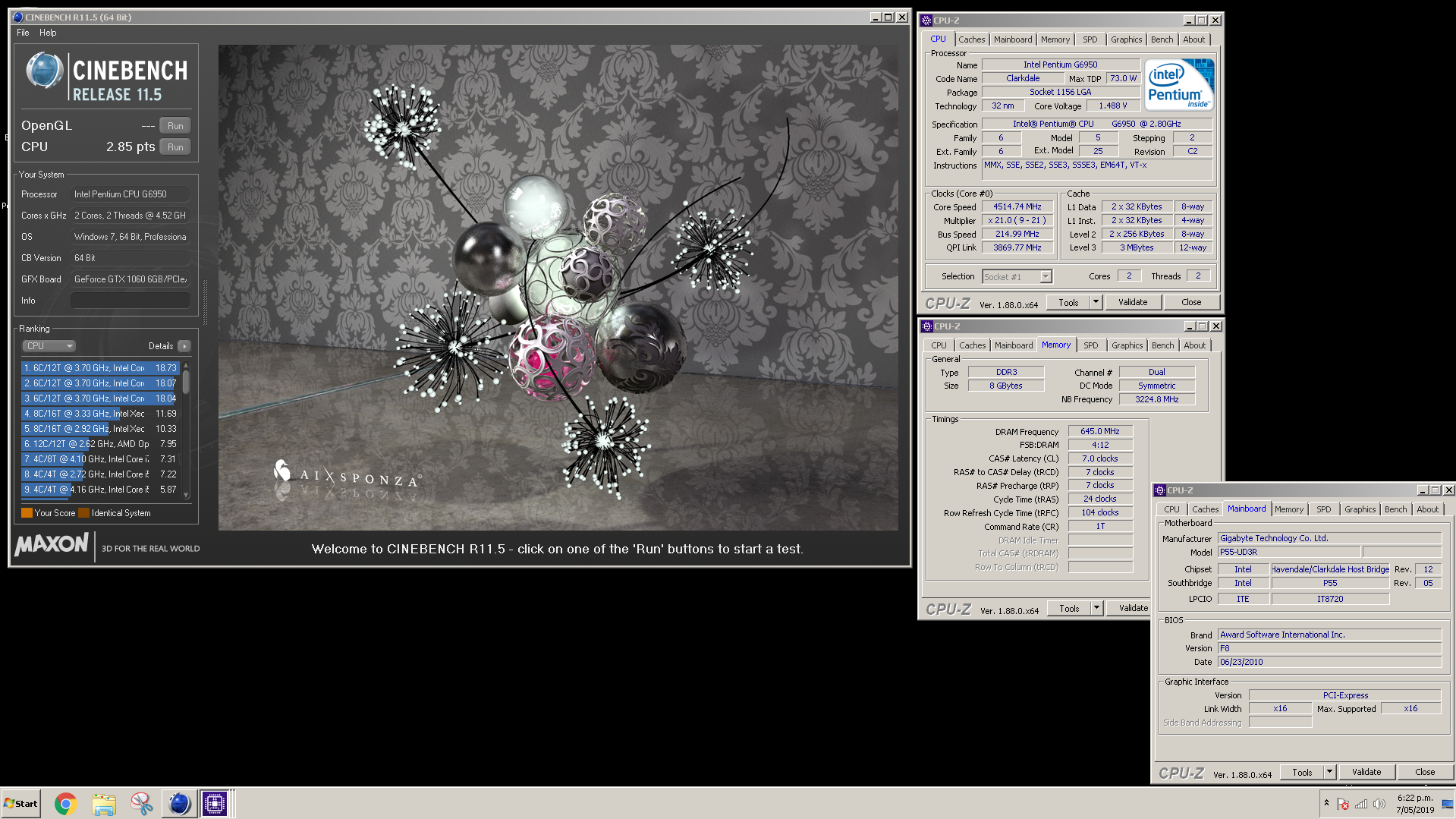The image size is (1456, 819).
Task: Open the File menu in Cinebench
Action: click(23, 33)
